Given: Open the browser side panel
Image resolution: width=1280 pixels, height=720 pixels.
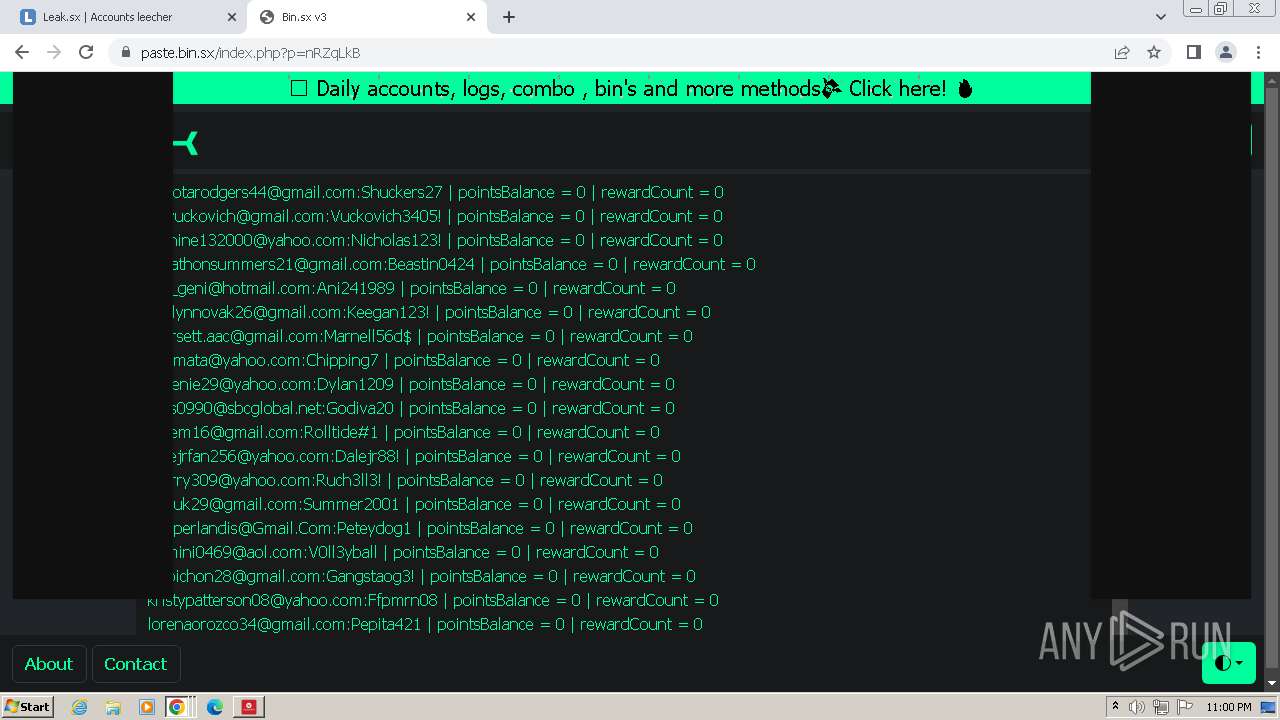Looking at the screenshot, I should click(x=1193, y=52).
